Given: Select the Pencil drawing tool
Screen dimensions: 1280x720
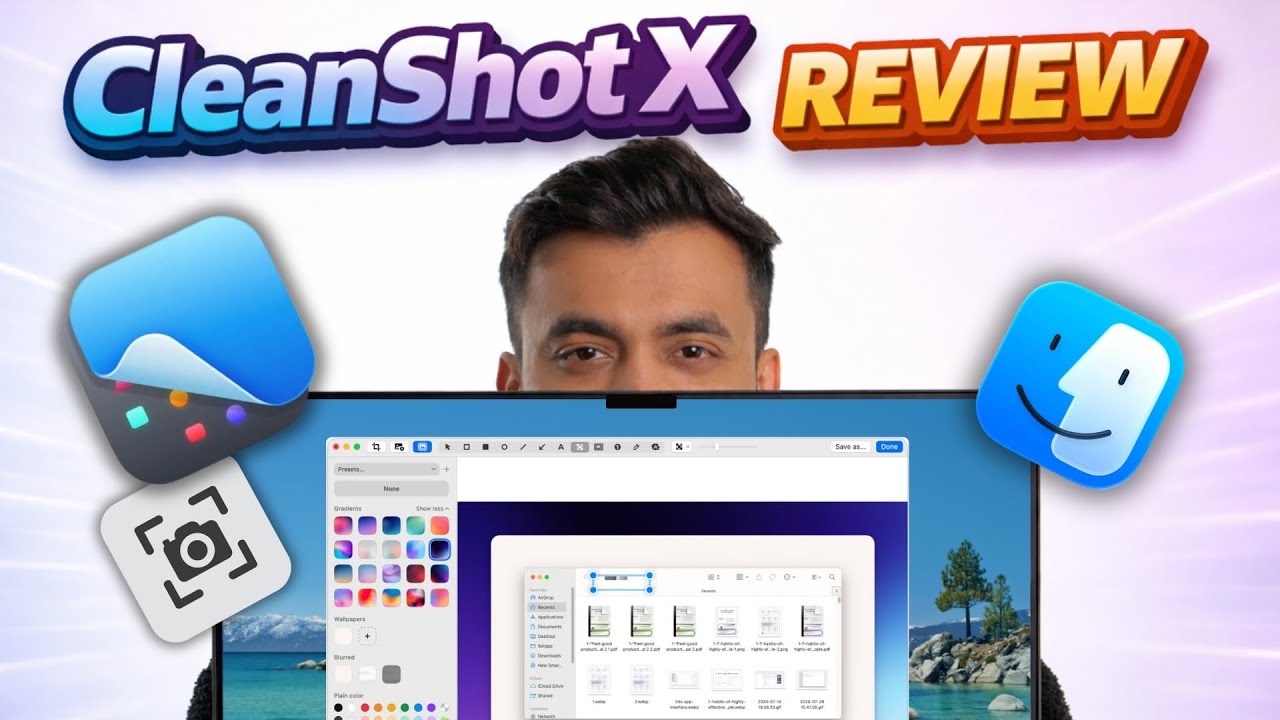Looking at the screenshot, I should 636,446.
